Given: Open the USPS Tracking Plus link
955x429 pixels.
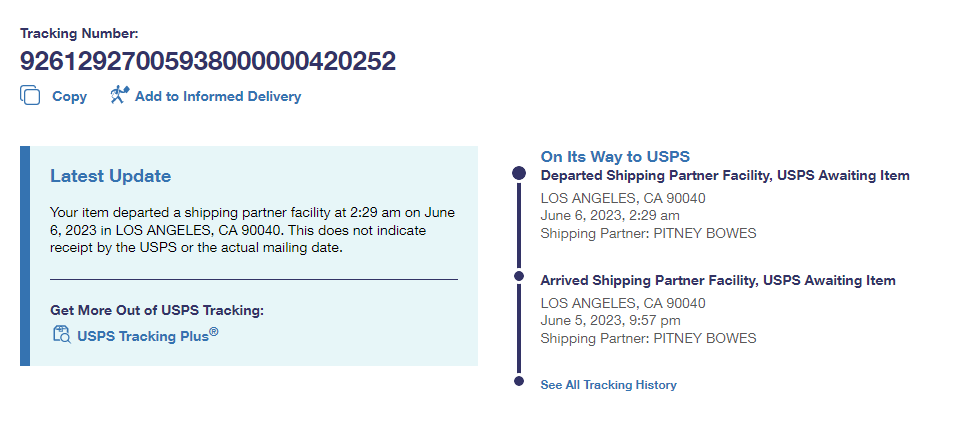Looking at the screenshot, I should coord(147,336).
